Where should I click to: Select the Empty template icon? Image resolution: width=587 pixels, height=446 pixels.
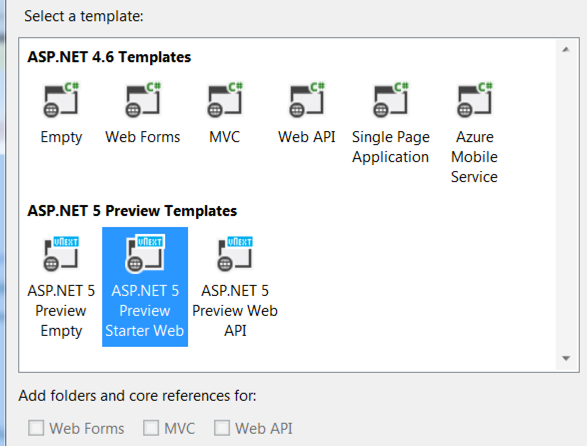(61, 100)
